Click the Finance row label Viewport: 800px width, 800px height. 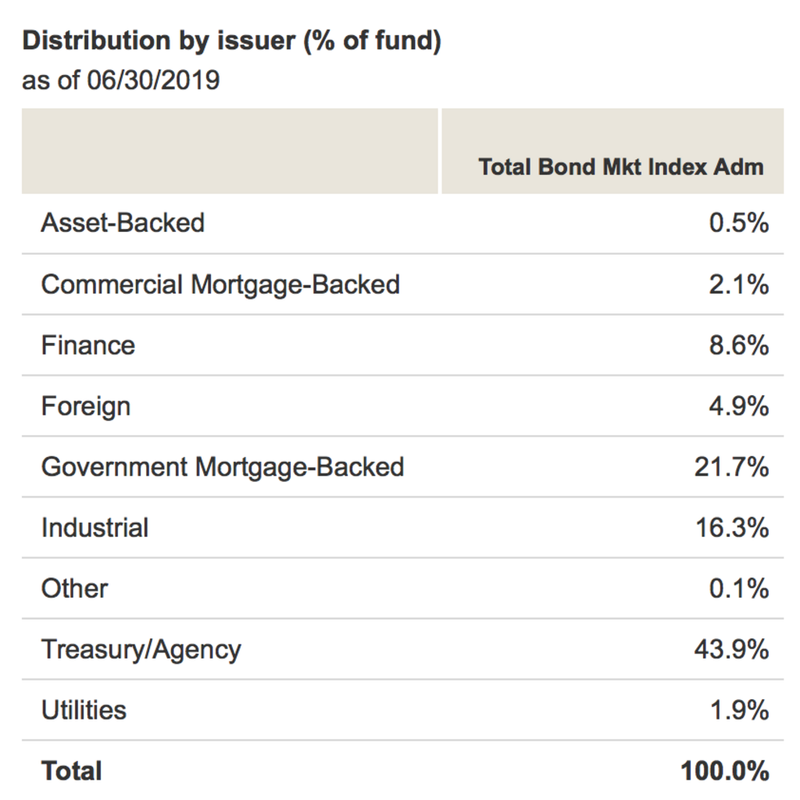tap(88, 345)
